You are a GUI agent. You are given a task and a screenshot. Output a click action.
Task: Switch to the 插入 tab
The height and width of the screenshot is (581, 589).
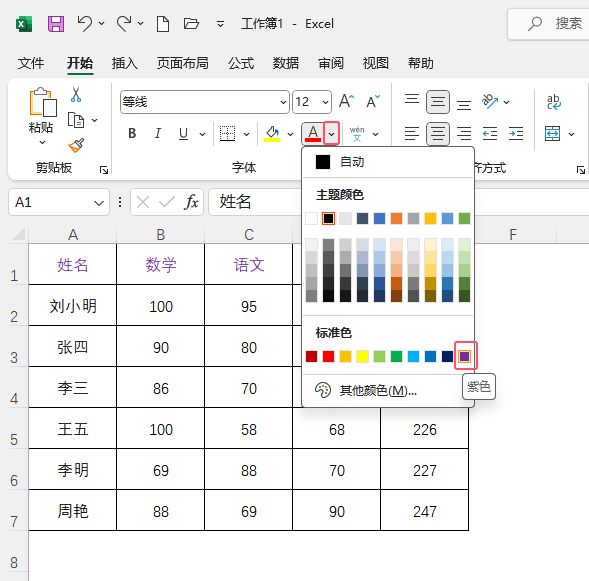click(x=125, y=63)
